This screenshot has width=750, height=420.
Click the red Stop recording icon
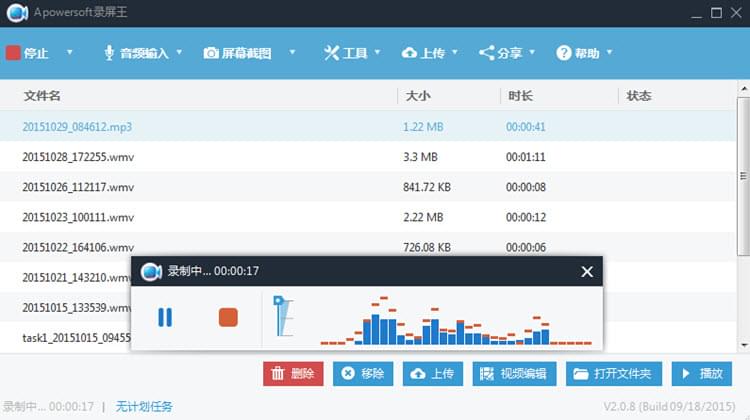[13, 53]
